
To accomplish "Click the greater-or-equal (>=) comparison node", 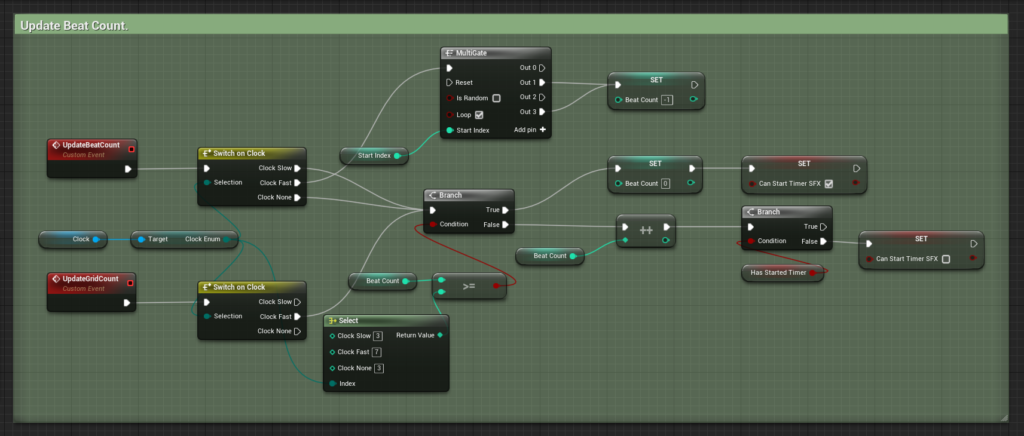I will click(468, 285).
